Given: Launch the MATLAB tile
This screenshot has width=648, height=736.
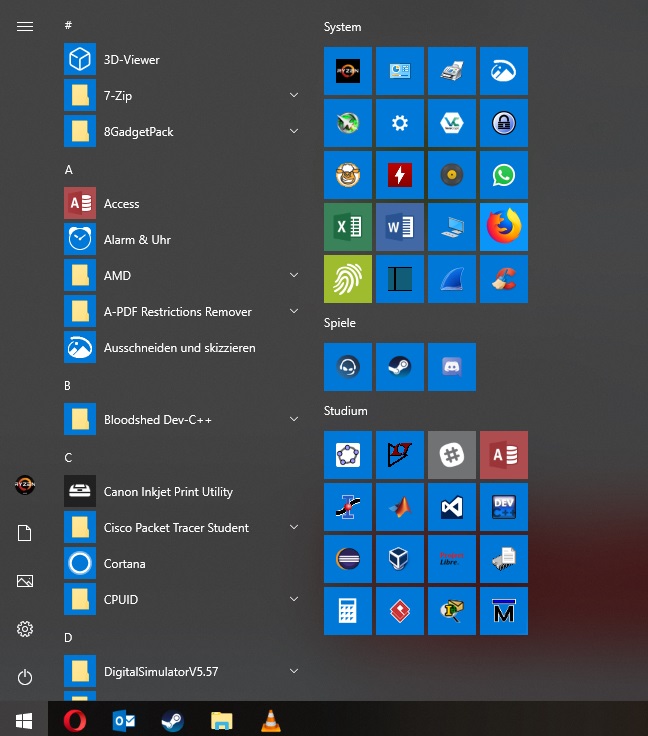Looking at the screenshot, I should (x=400, y=507).
